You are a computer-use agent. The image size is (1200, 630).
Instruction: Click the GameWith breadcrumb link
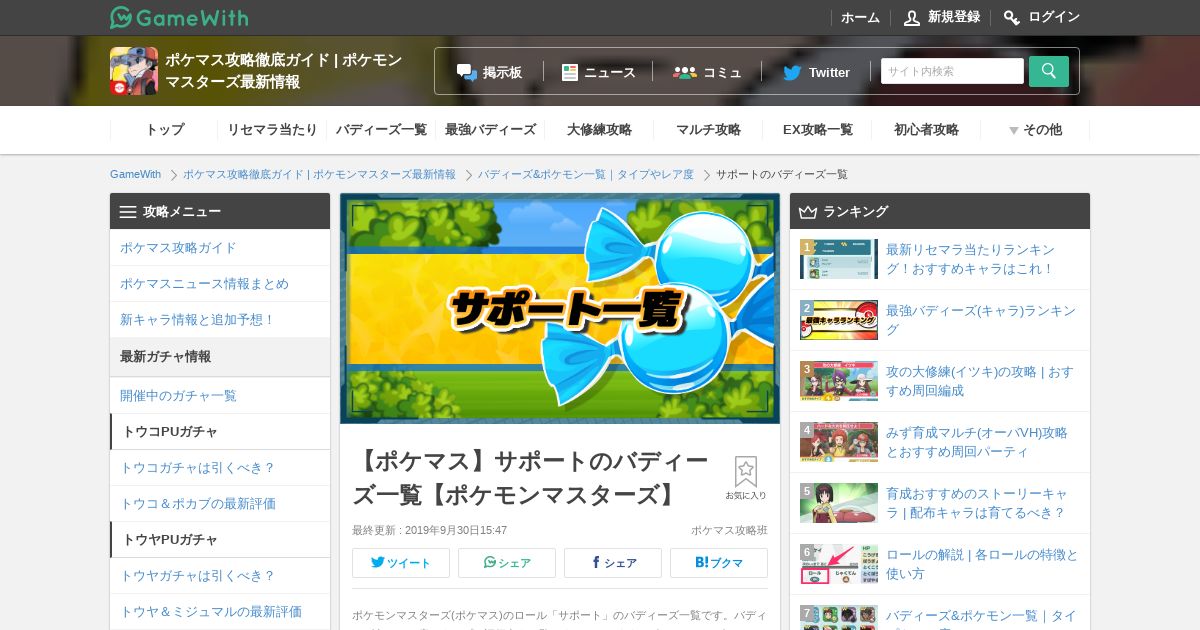click(x=135, y=174)
